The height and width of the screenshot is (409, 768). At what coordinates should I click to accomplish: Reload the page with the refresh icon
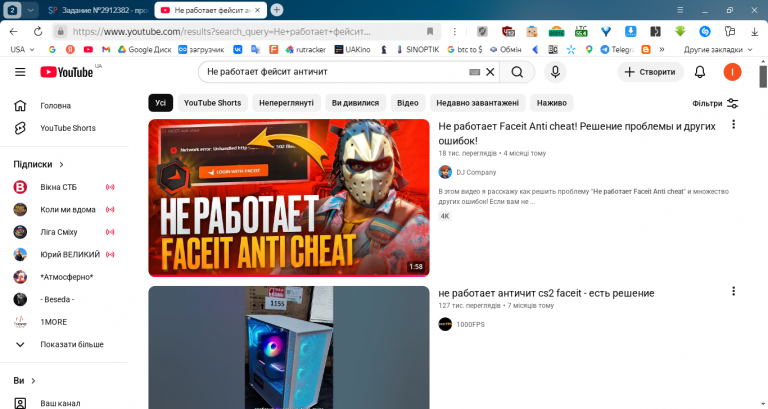pos(38,32)
